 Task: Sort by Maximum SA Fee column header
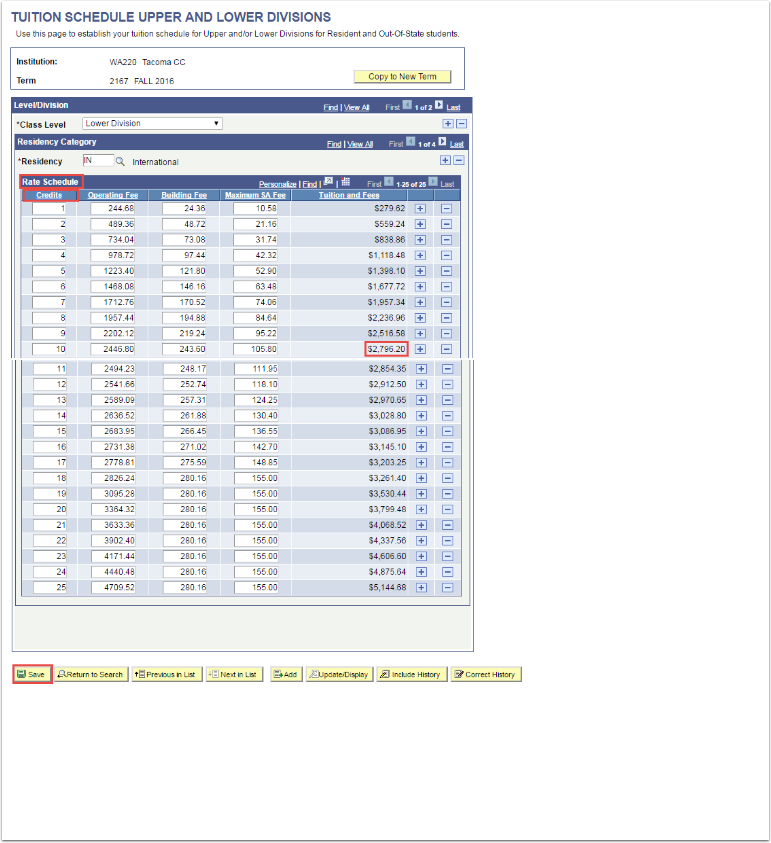pos(255,195)
